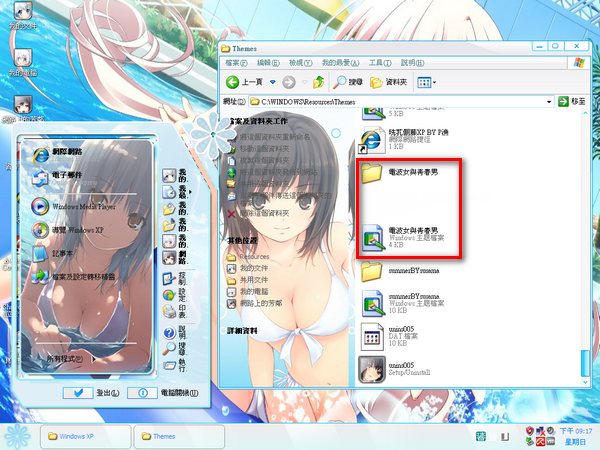Open 我的文件 desktop icon

[x=23, y=15]
